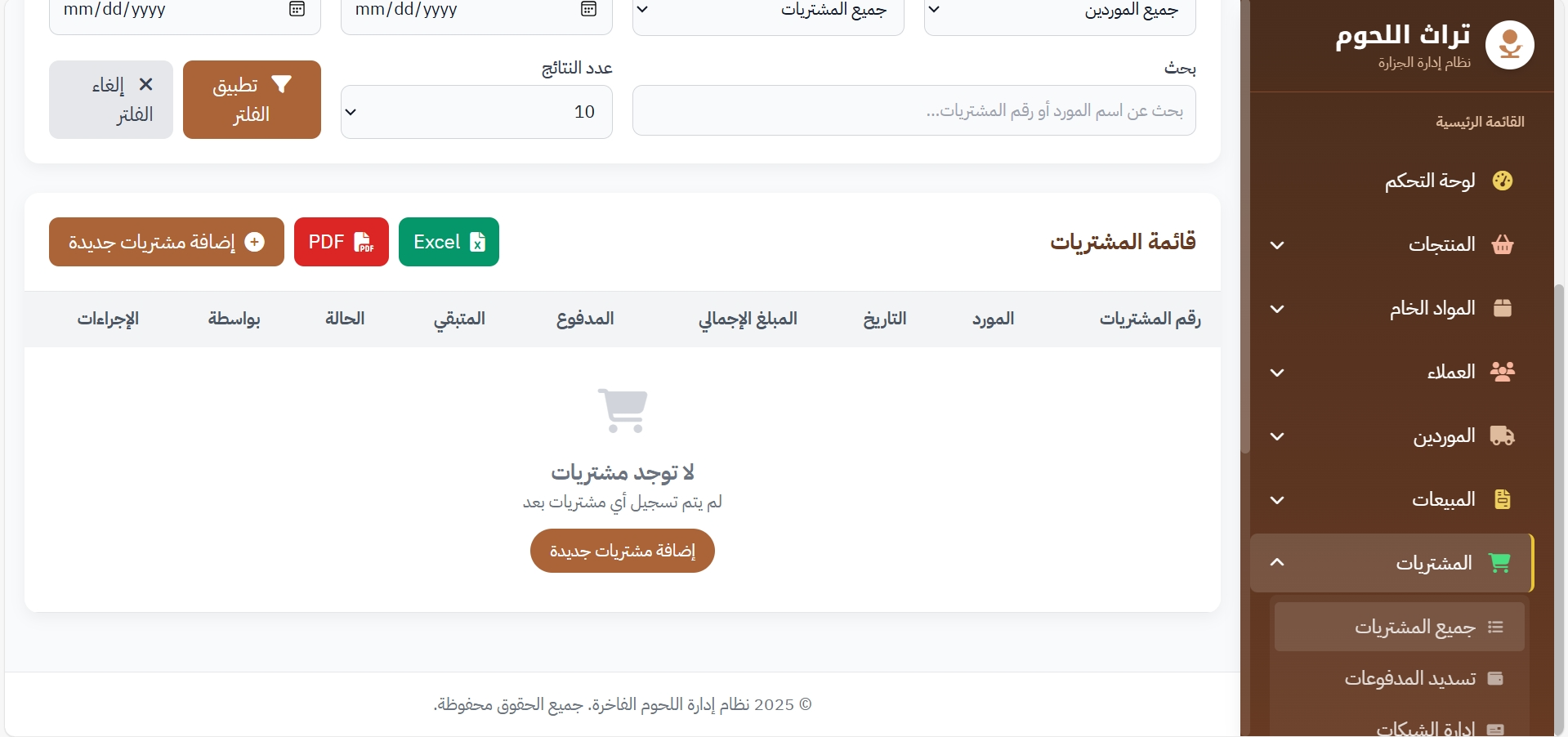The width and height of the screenshot is (1568, 737).
Task: Select جميع المشتريات in the sidebar
Action: pyautogui.click(x=1414, y=627)
